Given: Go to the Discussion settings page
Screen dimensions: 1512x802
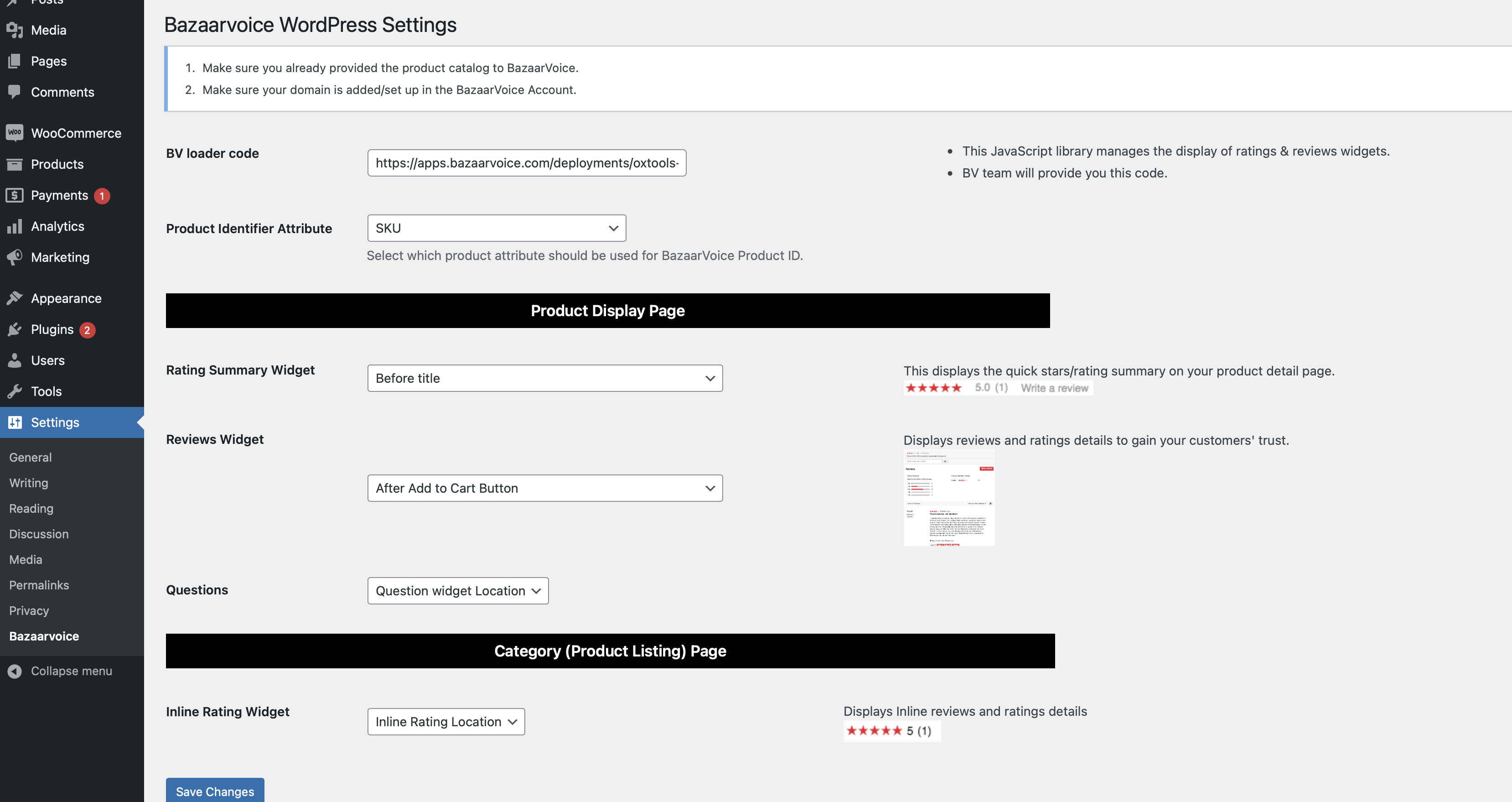Looking at the screenshot, I should (x=39, y=534).
